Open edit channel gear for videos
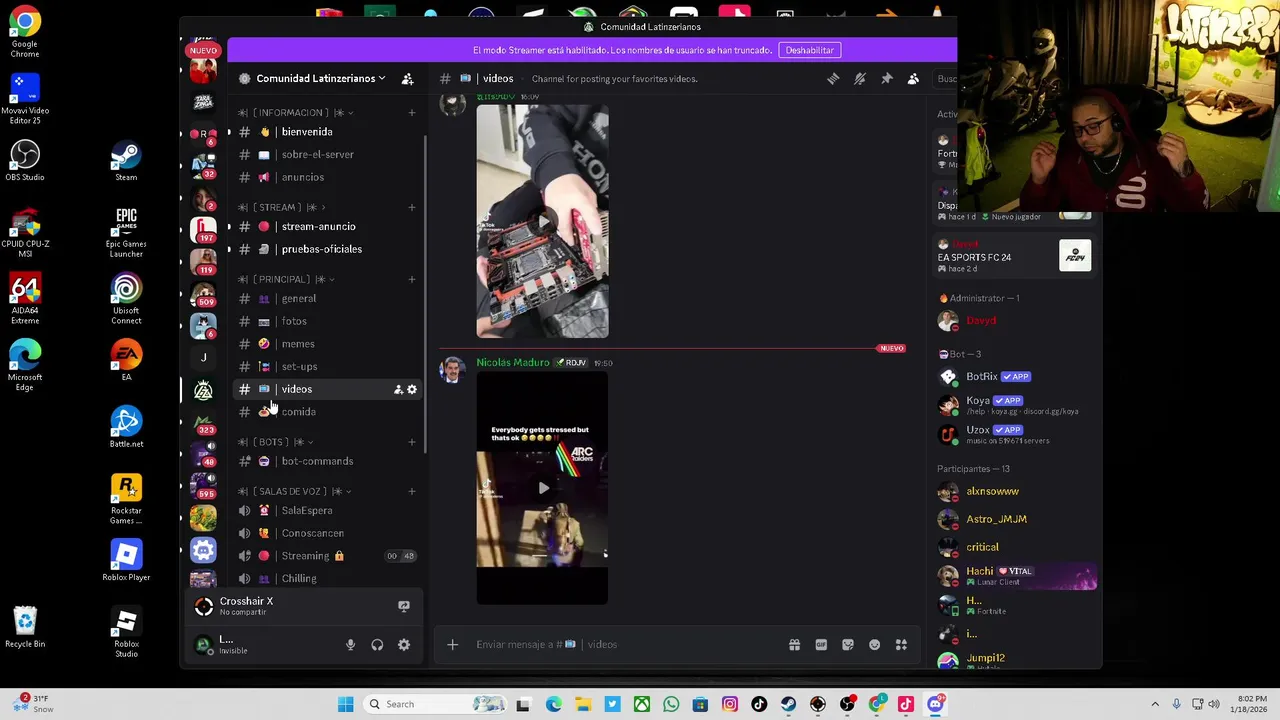This screenshot has width=1280, height=720. coord(412,389)
